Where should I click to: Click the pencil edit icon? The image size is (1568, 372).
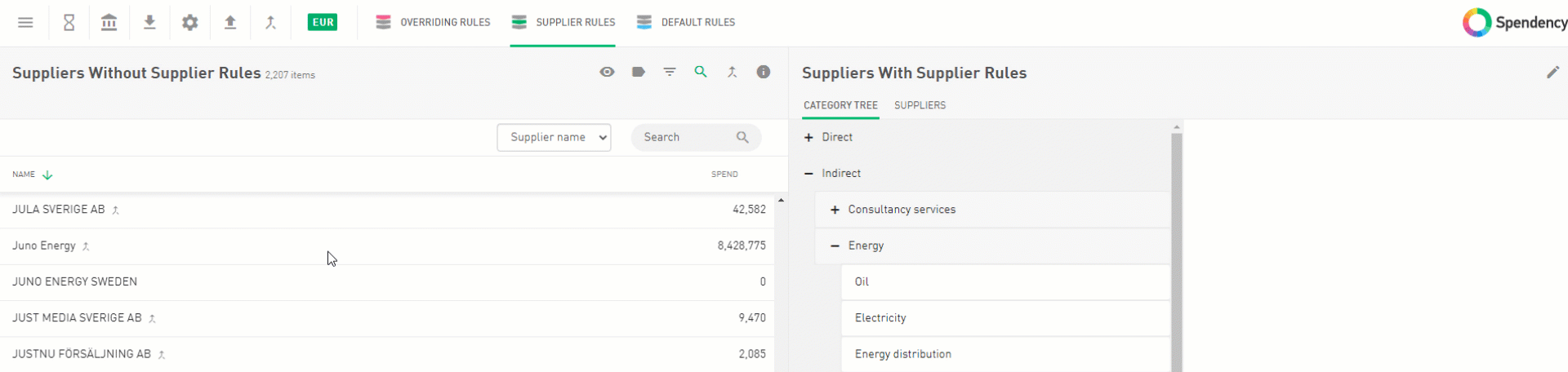coord(1552,73)
